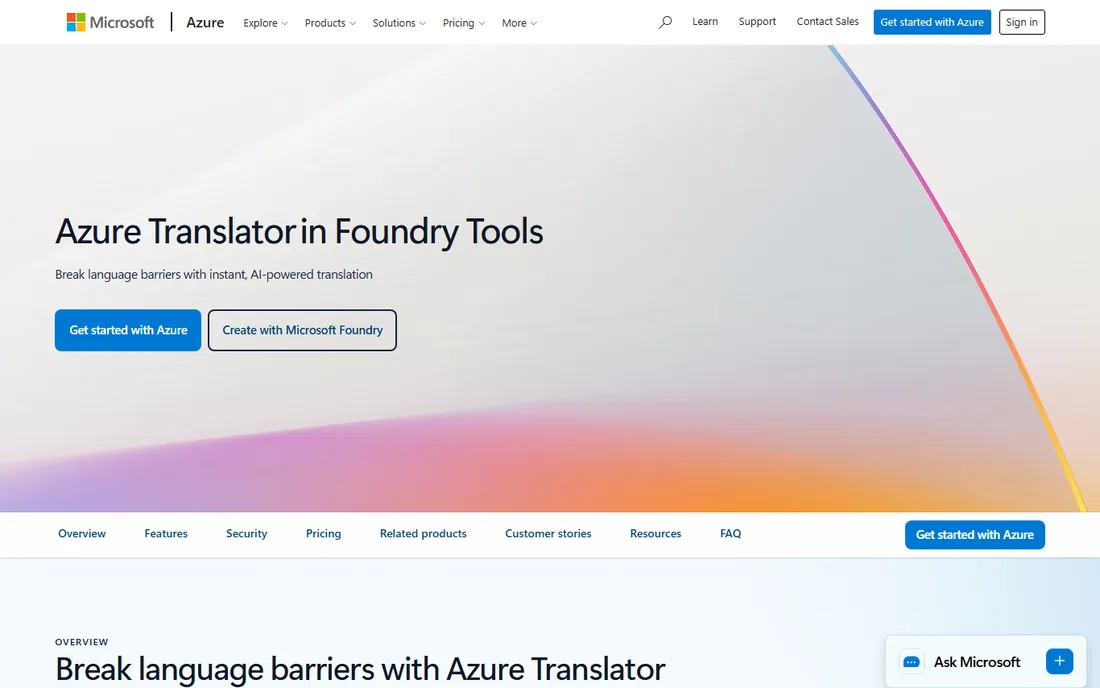
Task: Click the Break language barriers with instant subtitle
Action: (214, 274)
